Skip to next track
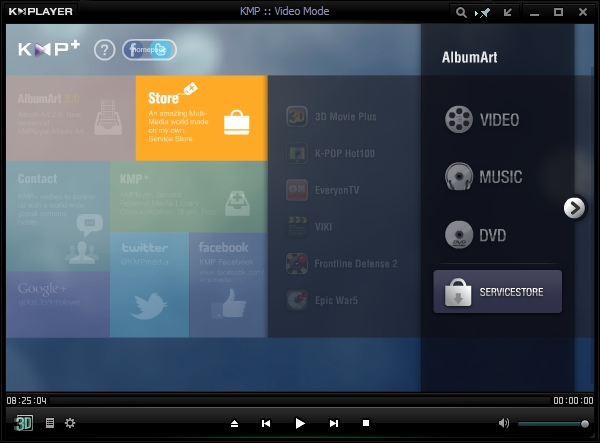This screenshot has height=443, width=600. pos(334,424)
